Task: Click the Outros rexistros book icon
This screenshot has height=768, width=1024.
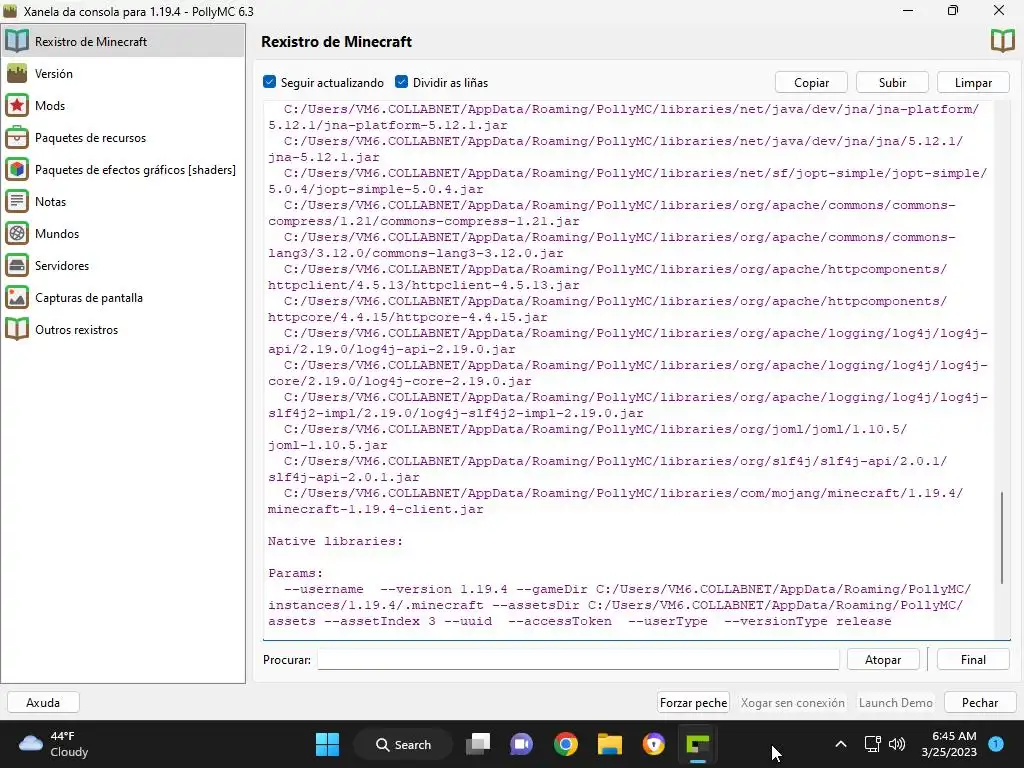Action: click(17, 329)
